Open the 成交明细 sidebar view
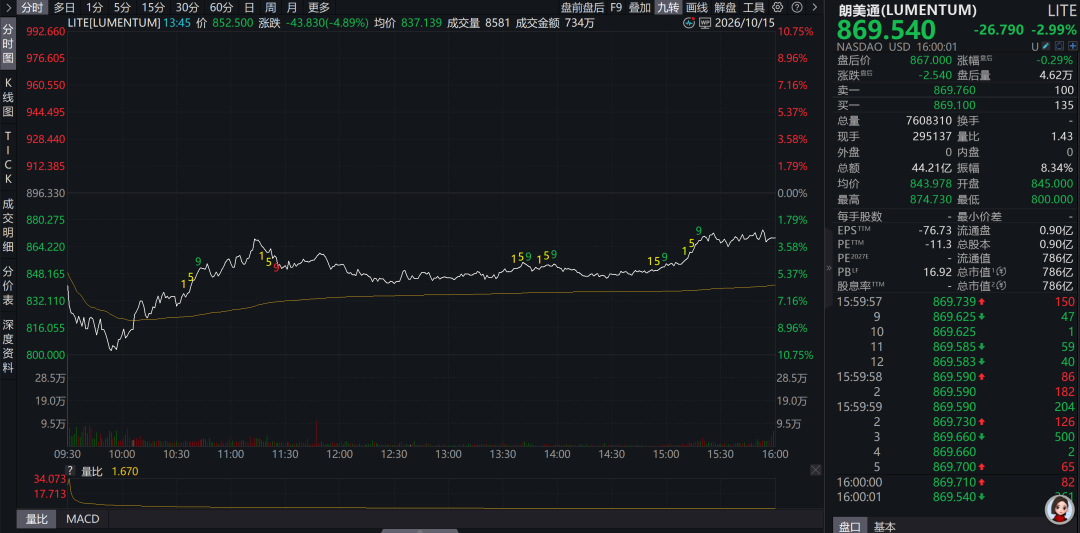The image size is (1080, 533). point(8,225)
